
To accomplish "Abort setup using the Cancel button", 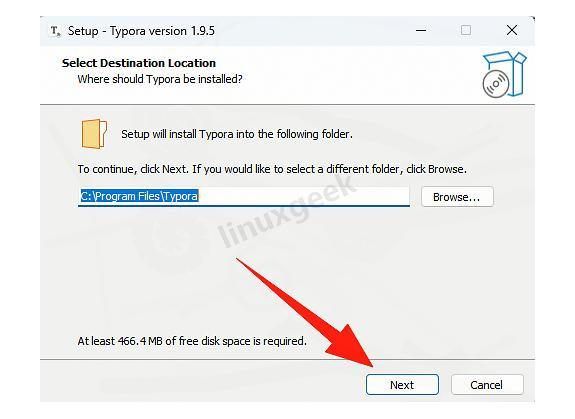I will 487,385.
